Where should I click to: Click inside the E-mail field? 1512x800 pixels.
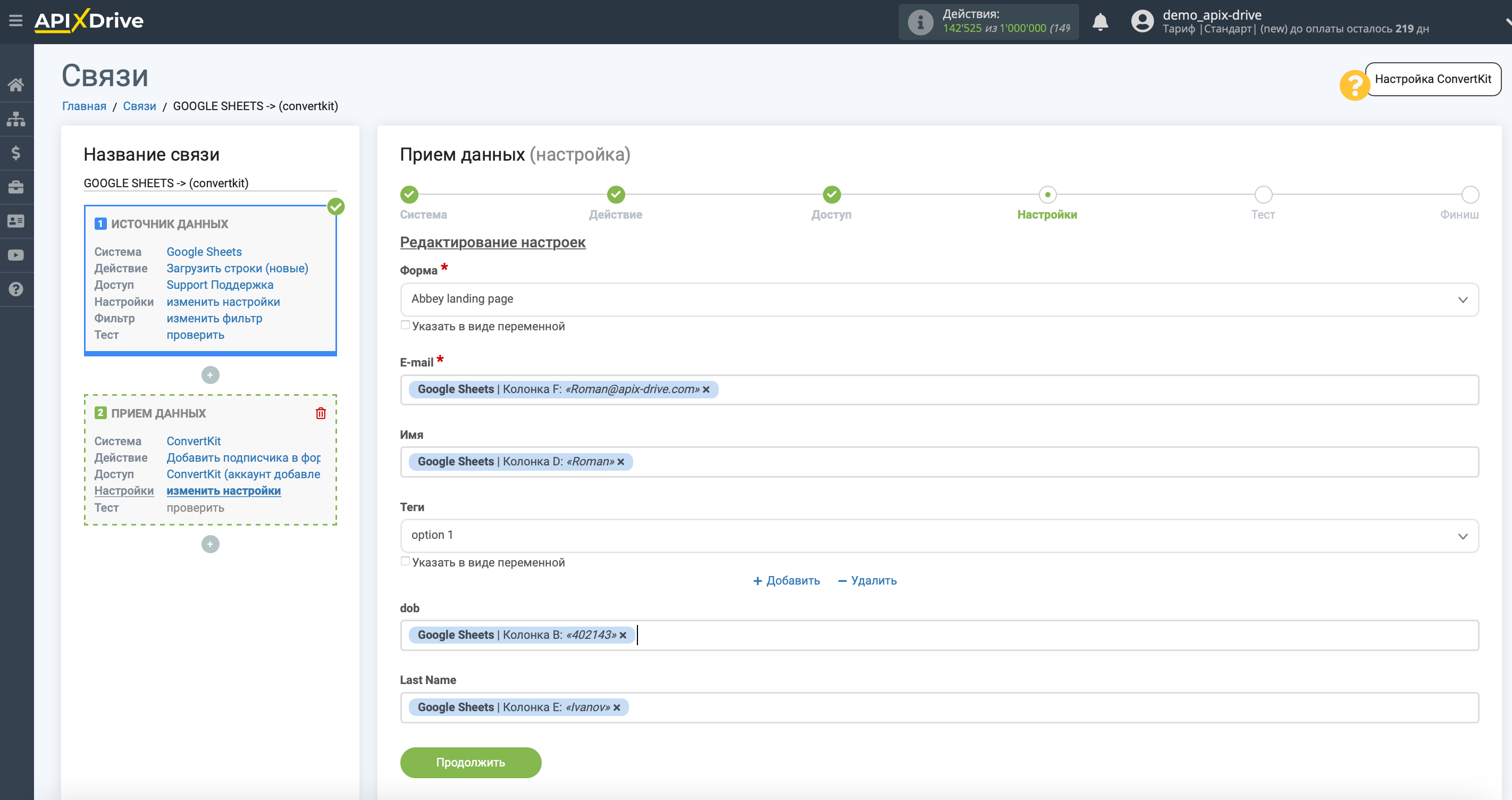[x=939, y=390]
